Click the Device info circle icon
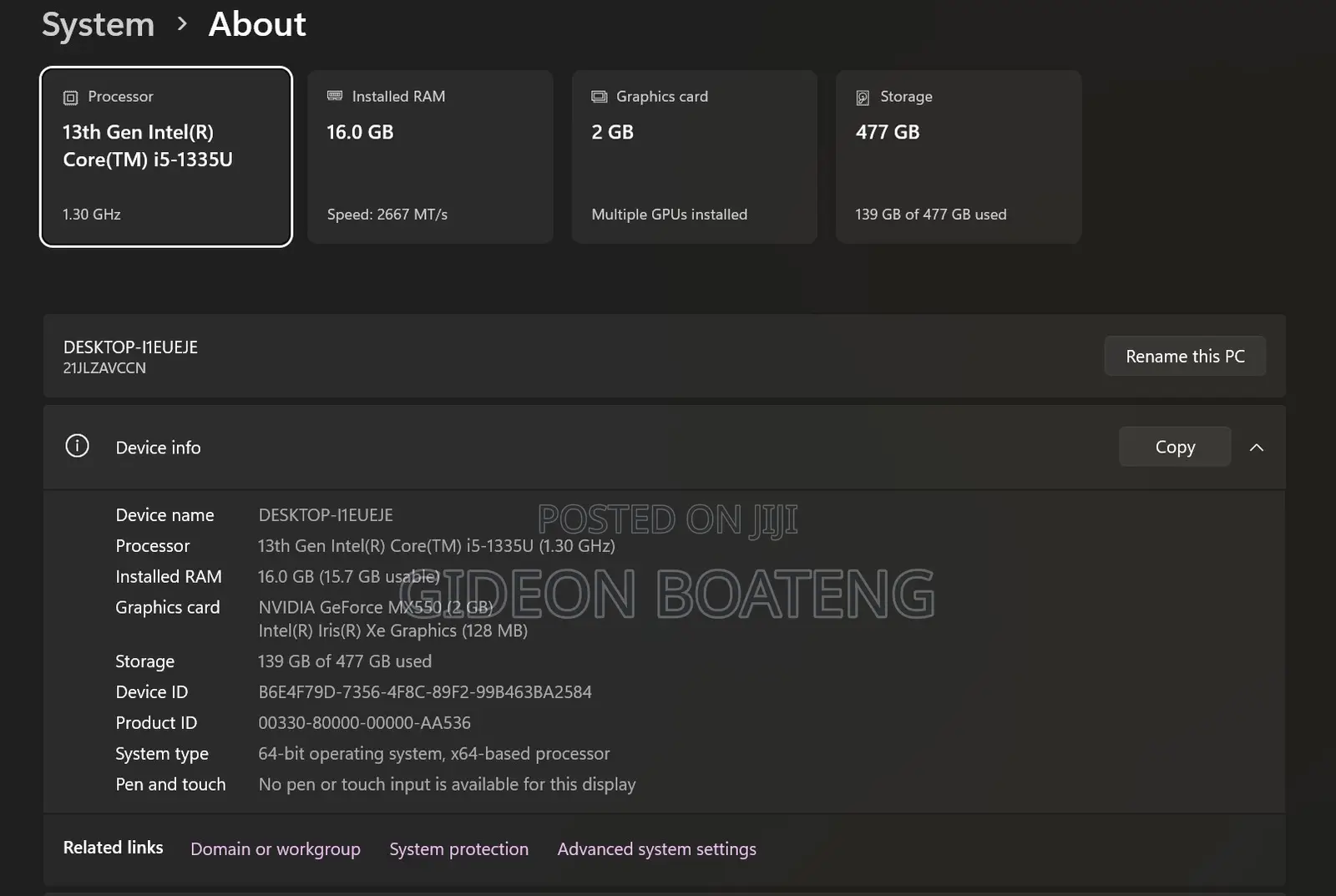Image resolution: width=1336 pixels, height=896 pixels. pos(77,446)
